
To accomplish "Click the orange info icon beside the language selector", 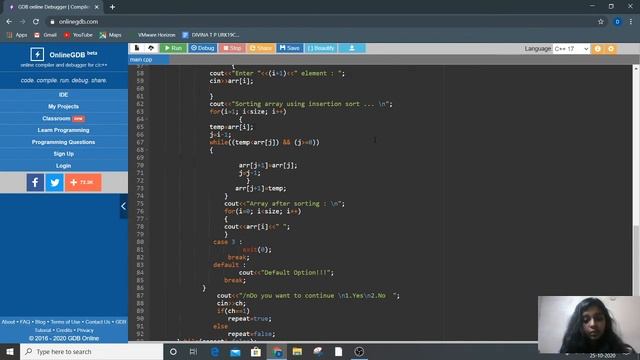I will click(x=598, y=49).
